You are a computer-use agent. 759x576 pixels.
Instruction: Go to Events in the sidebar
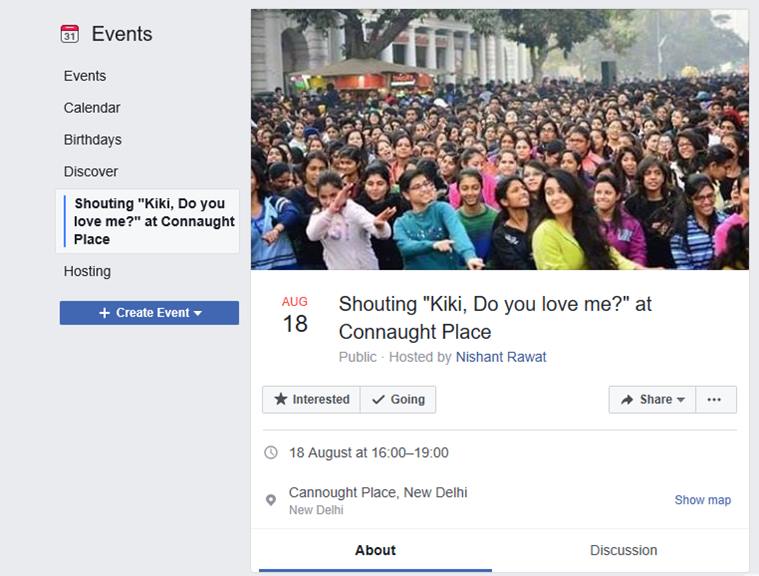(x=85, y=76)
